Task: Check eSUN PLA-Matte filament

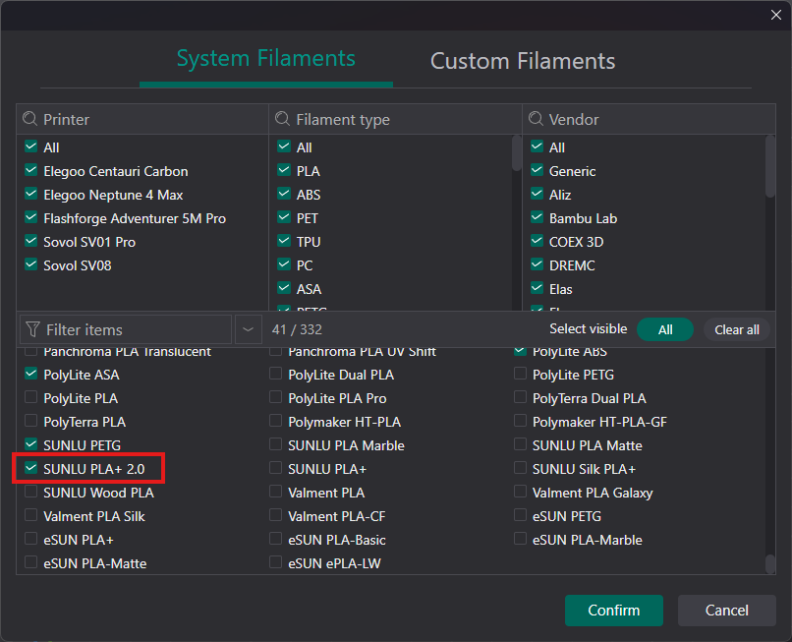Action: coord(31,563)
